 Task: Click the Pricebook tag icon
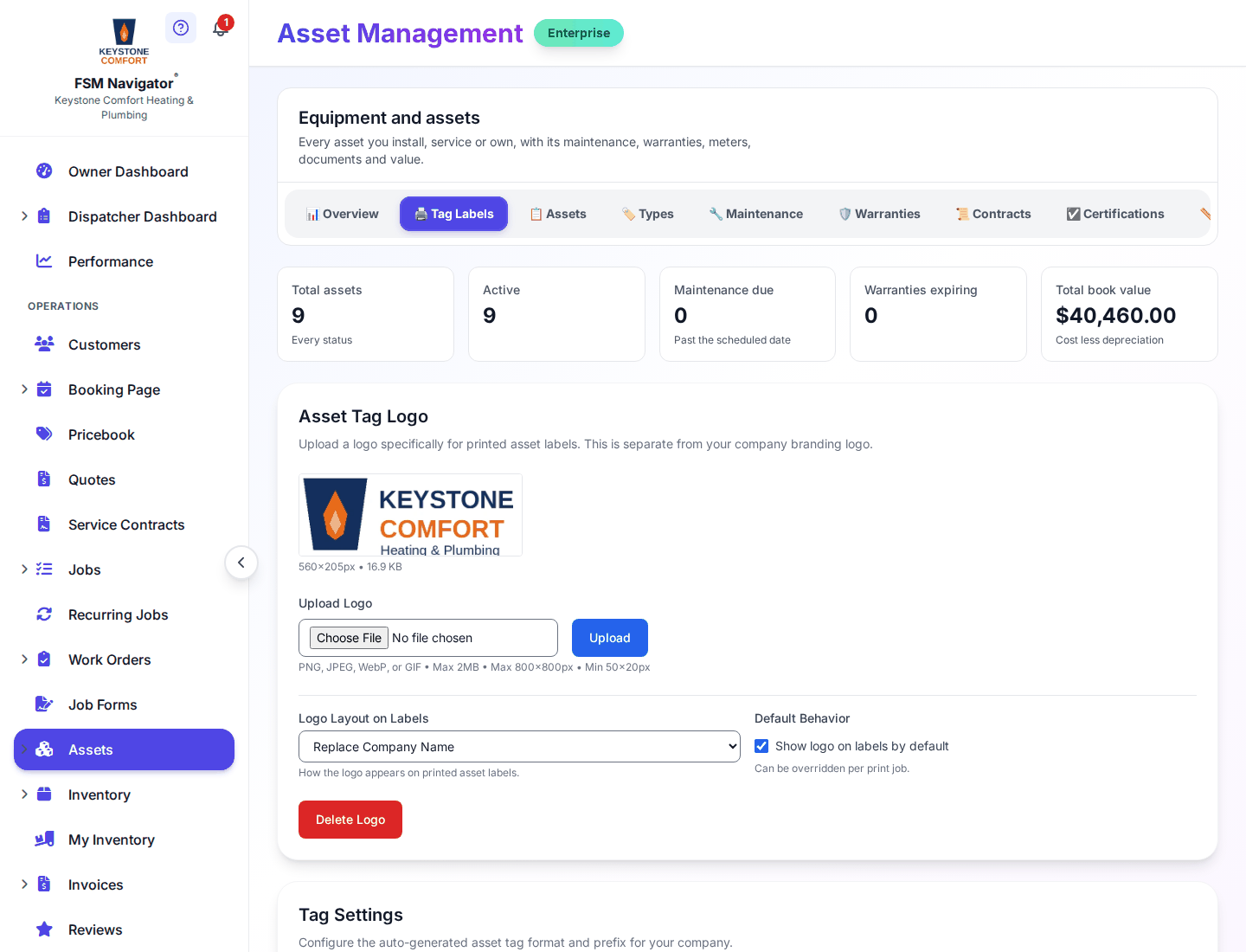pyautogui.click(x=44, y=434)
